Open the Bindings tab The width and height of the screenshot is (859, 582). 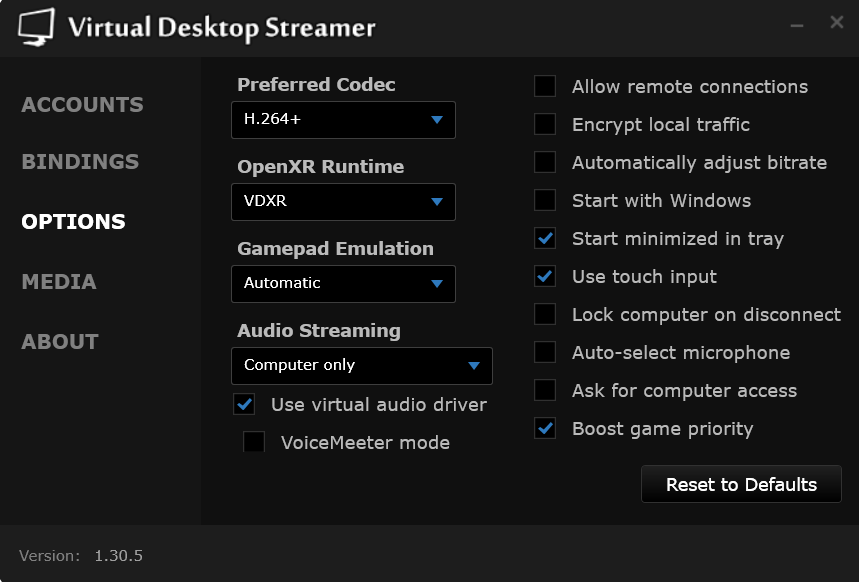click(x=80, y=162)
